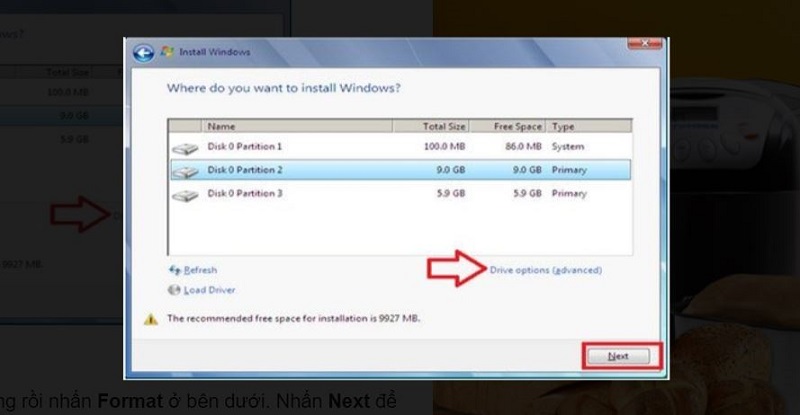Sort by the Total Size column header
The width and height of the screenshot is (800, 415).
431,126
